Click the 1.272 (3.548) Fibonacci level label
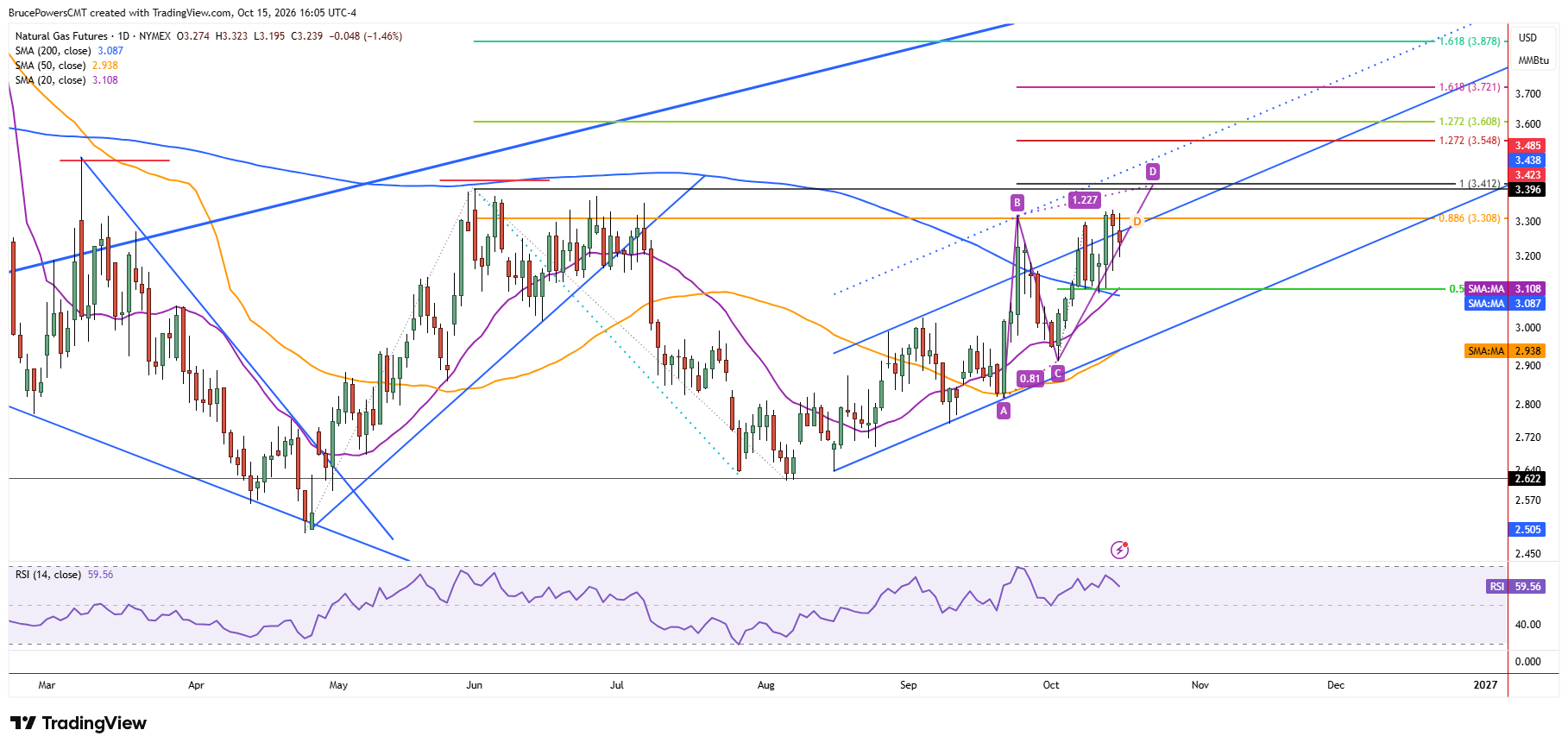The width and height of the screenshot is (1568, 749). (x=1469, y=141)
